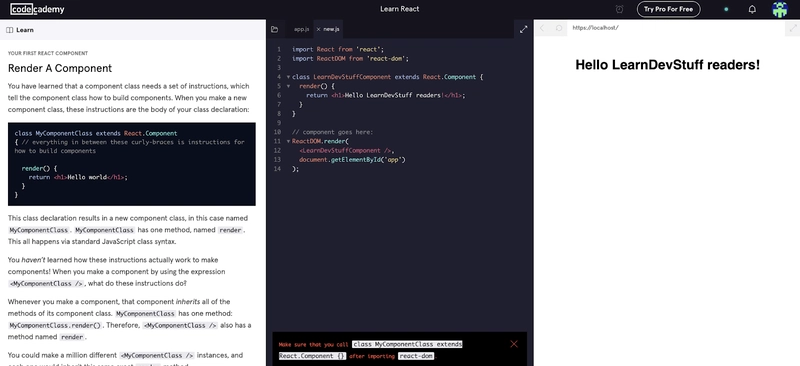
Task: Click document.getElementById('app') code line
Action: coord(352,160)
